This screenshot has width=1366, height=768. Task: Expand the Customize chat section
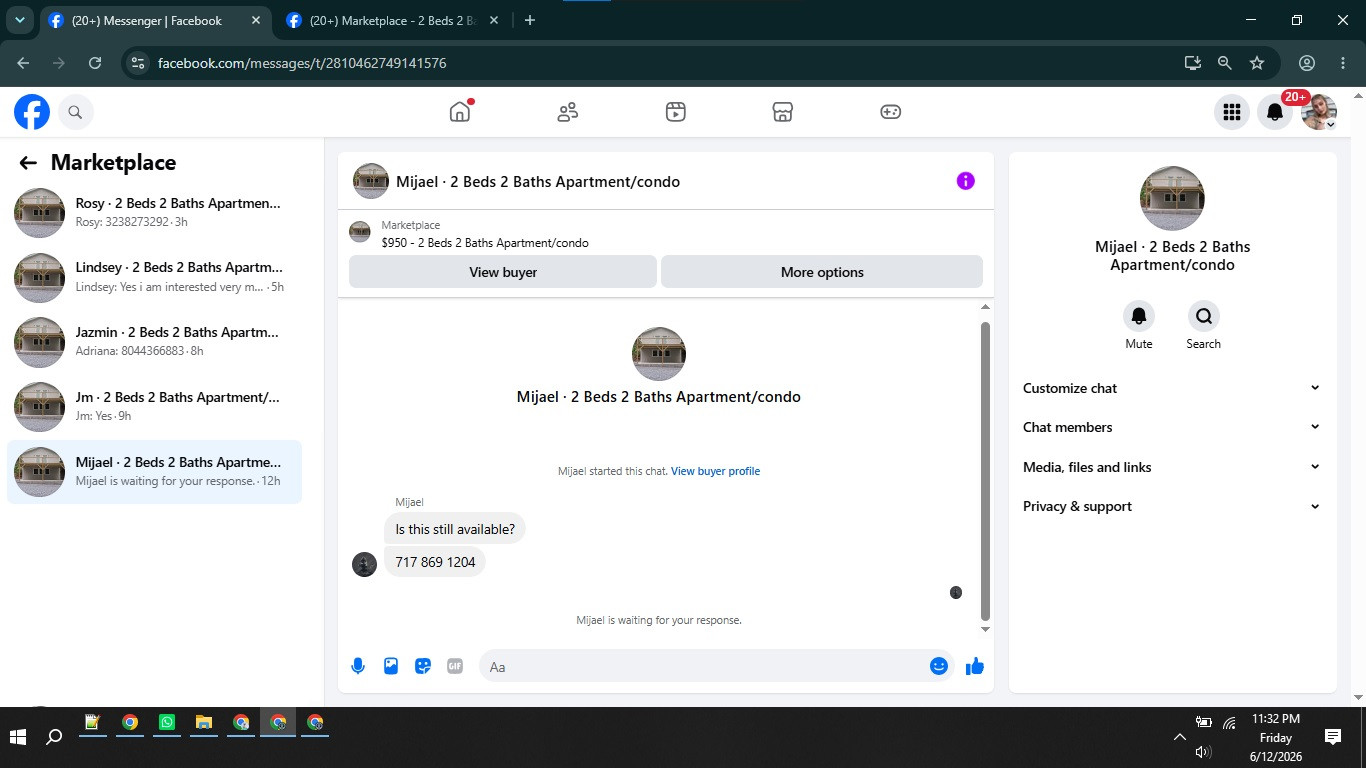click(x=1172, y=388)
